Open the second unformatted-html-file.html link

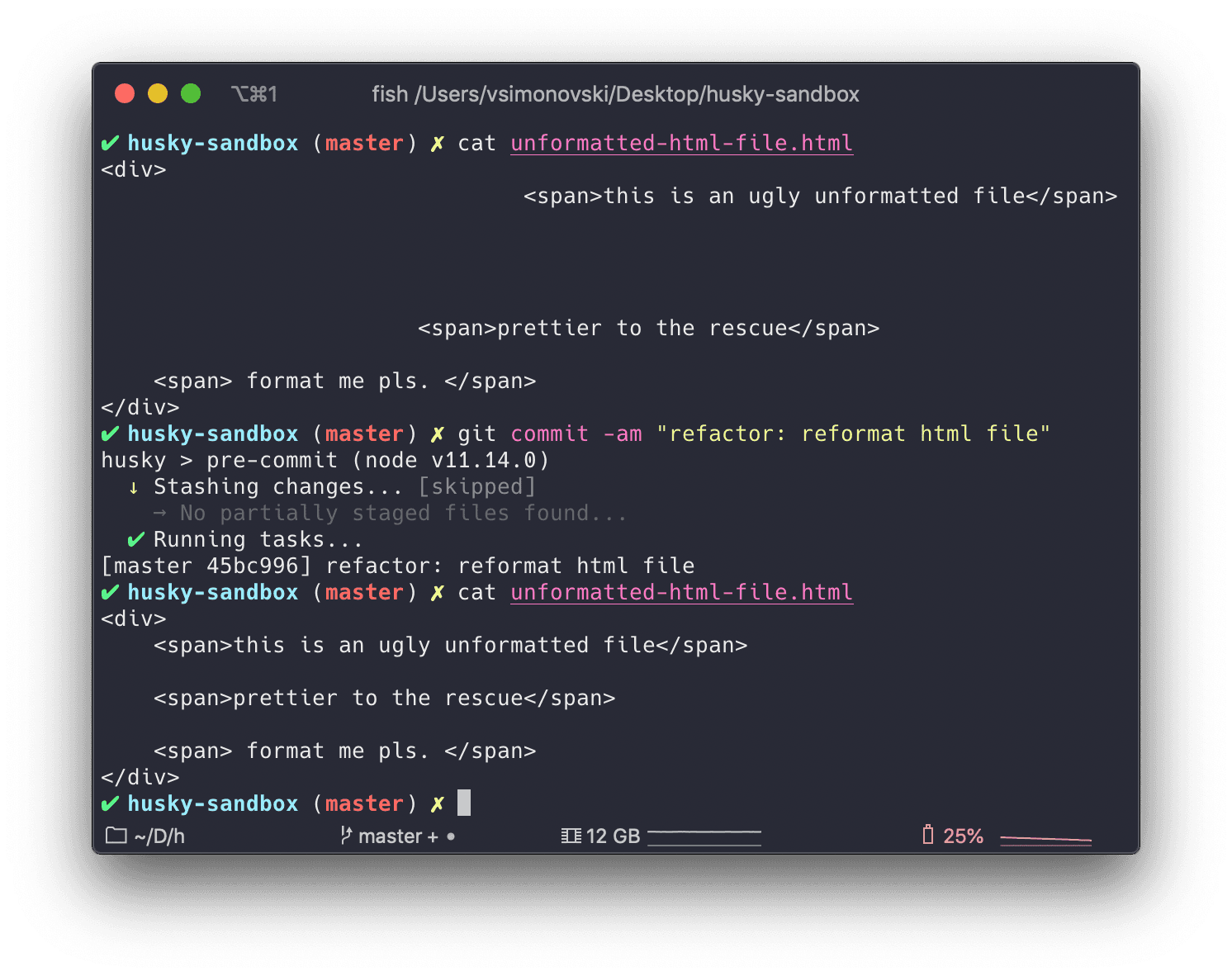681,591
